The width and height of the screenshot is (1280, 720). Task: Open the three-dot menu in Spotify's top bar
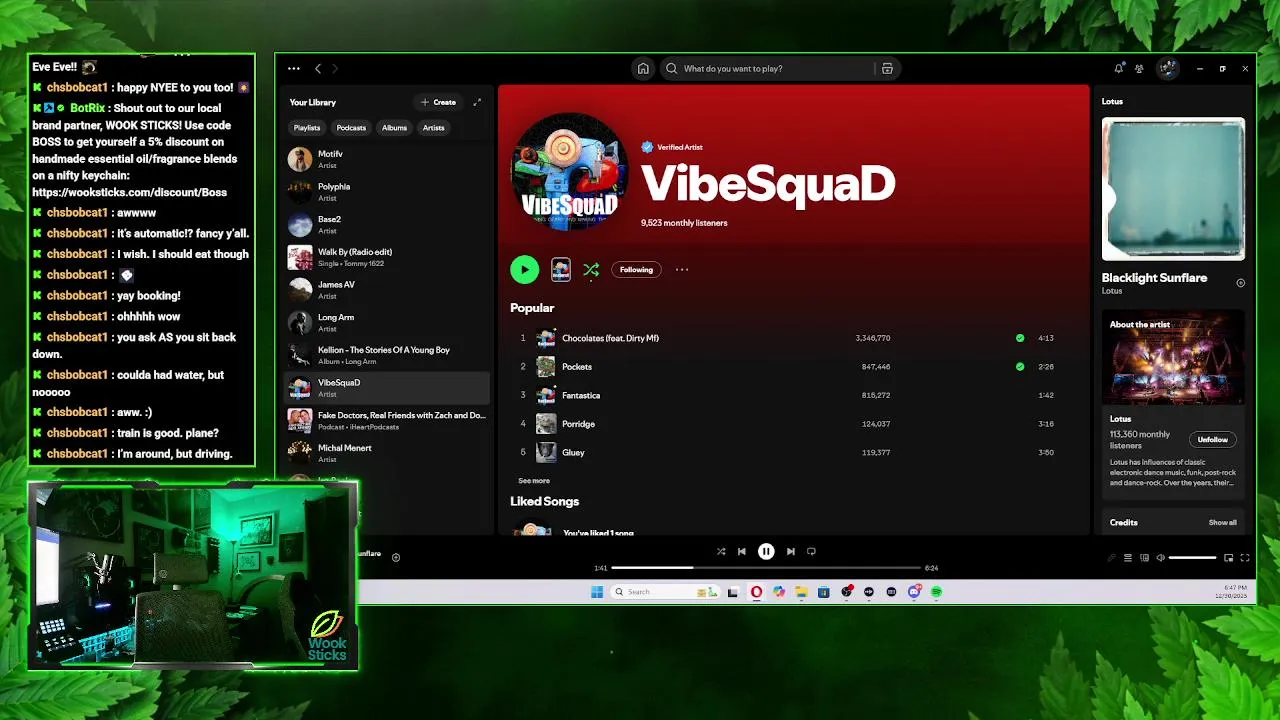click(x=293, y=69)
